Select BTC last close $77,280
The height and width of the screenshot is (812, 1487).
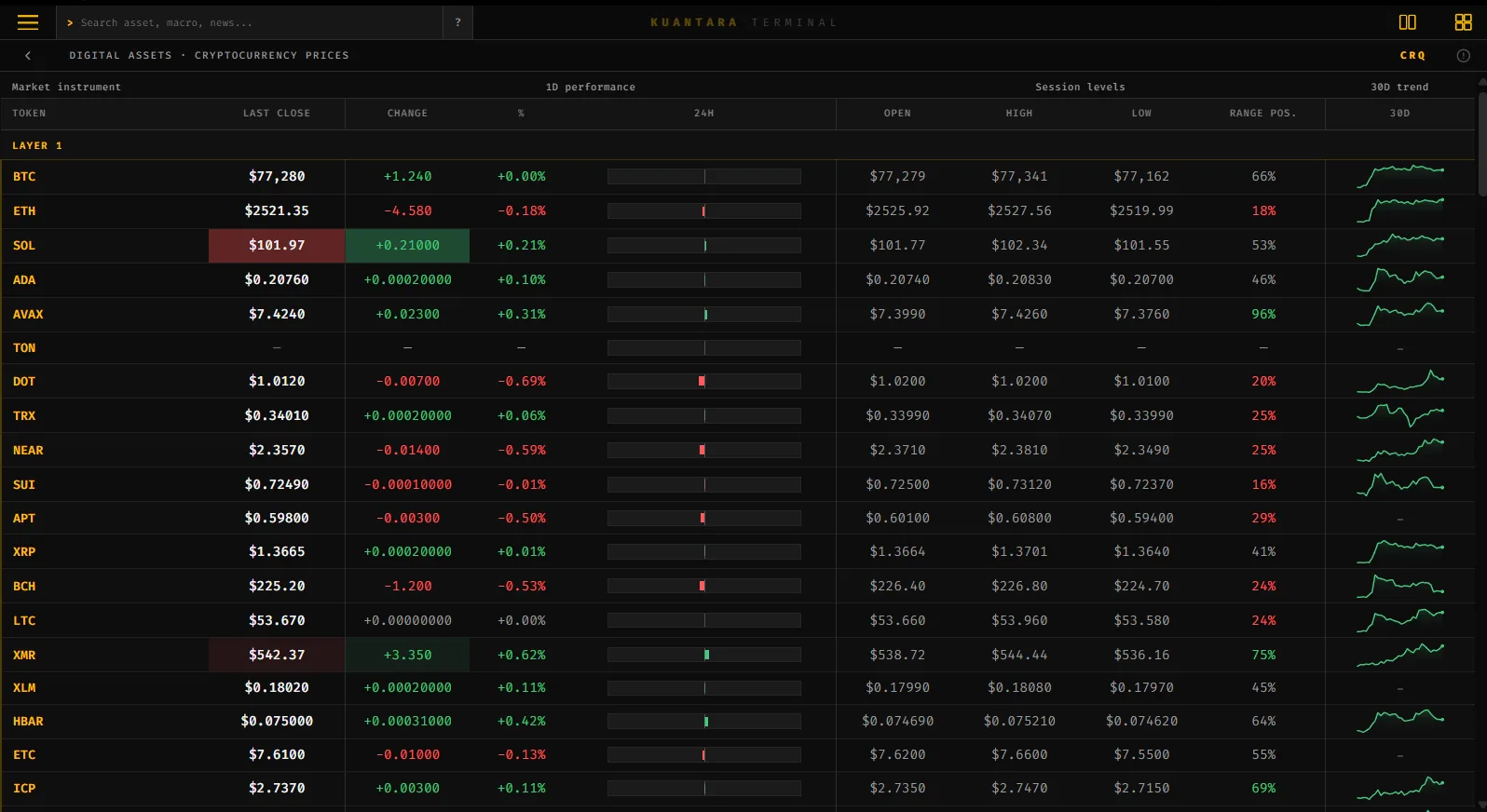277,177
